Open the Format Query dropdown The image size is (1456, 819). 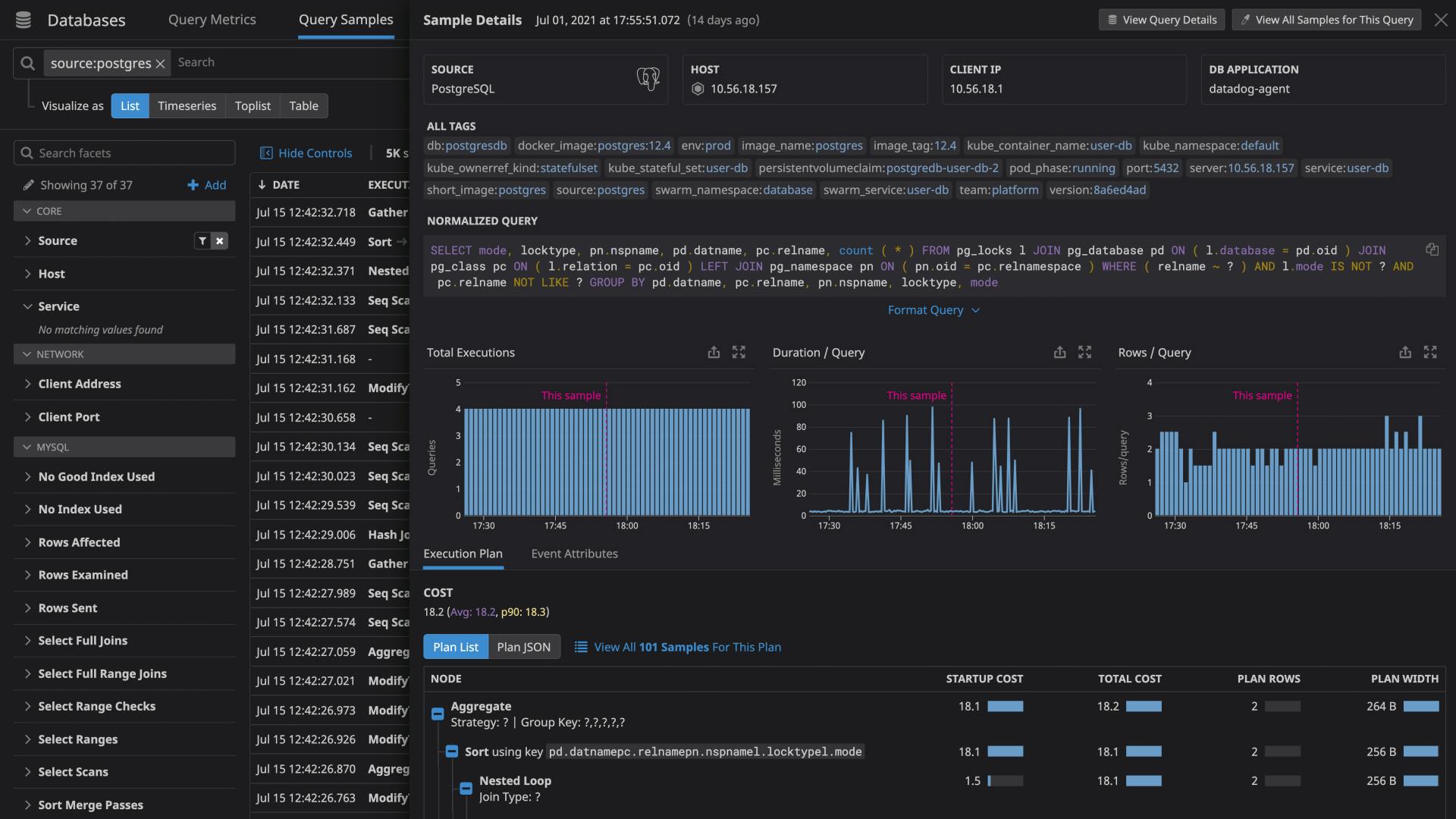tap(934, 309)
